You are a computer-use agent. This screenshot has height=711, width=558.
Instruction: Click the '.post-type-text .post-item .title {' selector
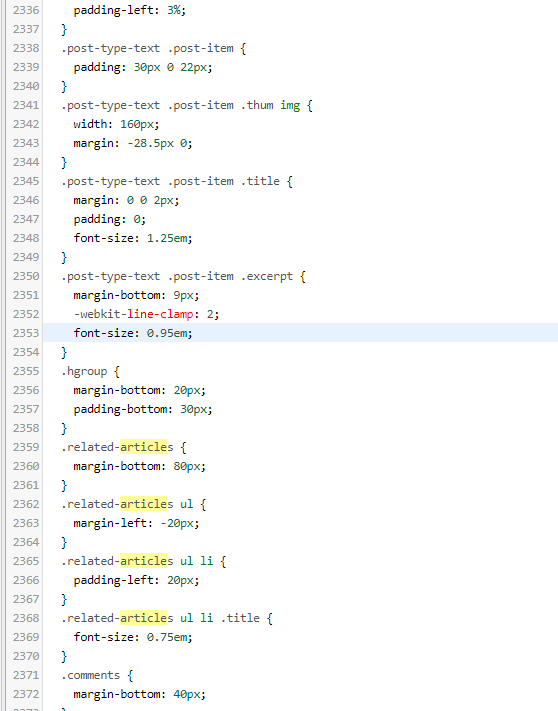tap(177, 181)
